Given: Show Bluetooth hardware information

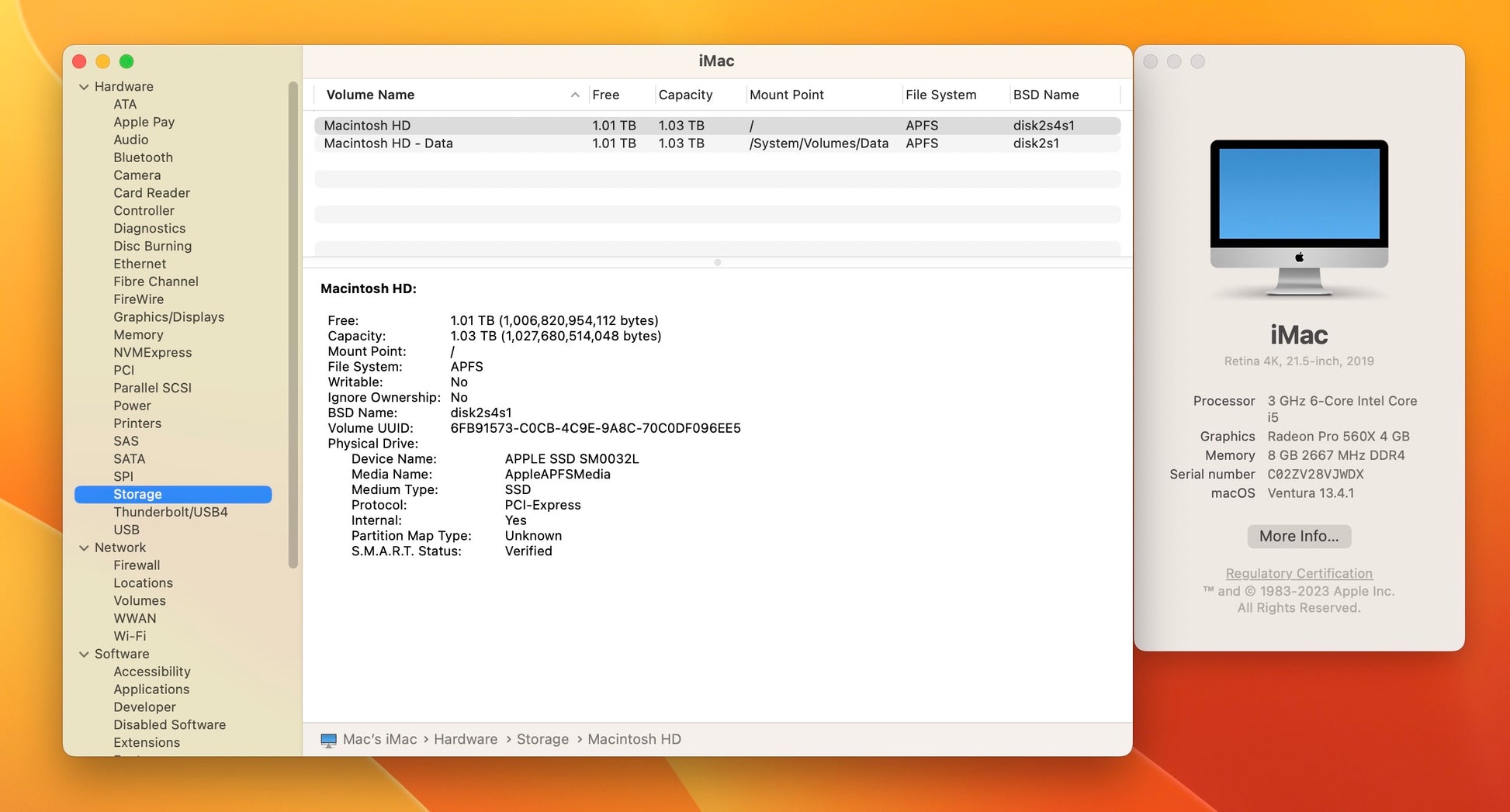Looking at the screenshot, I should point(143,157).
